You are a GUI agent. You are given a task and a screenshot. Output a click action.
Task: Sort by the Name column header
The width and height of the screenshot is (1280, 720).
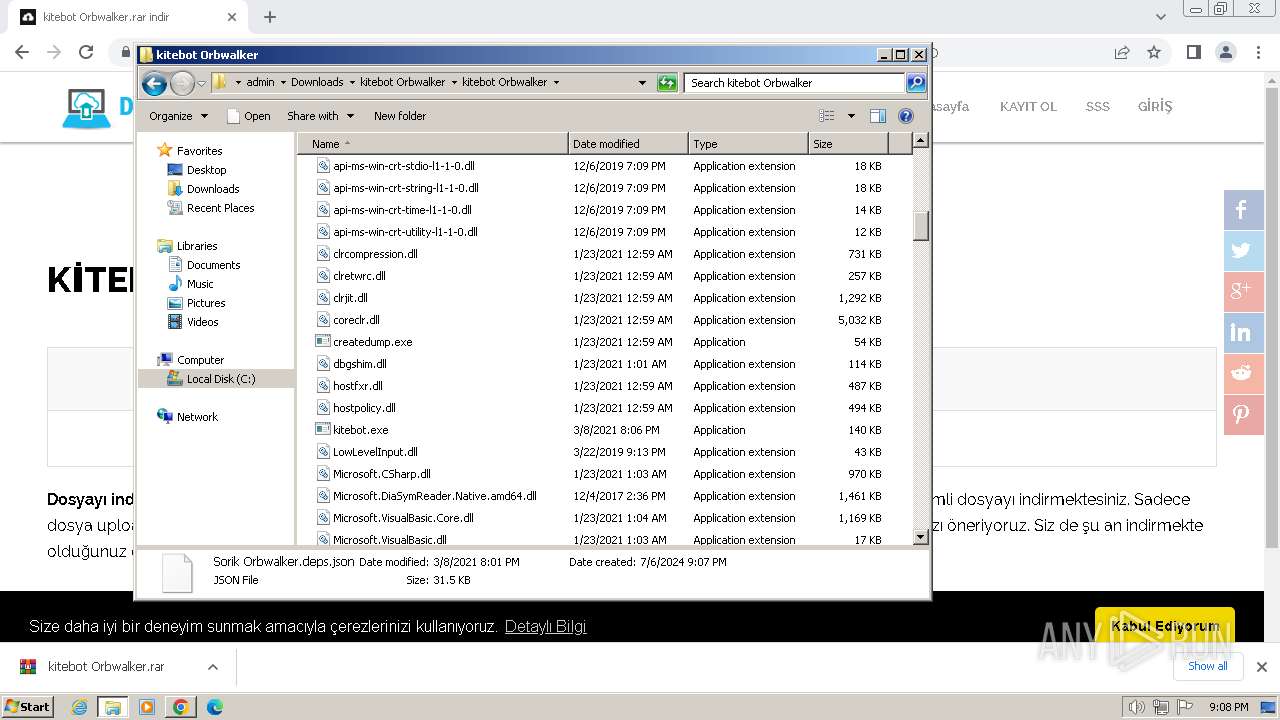click(432, 144)
